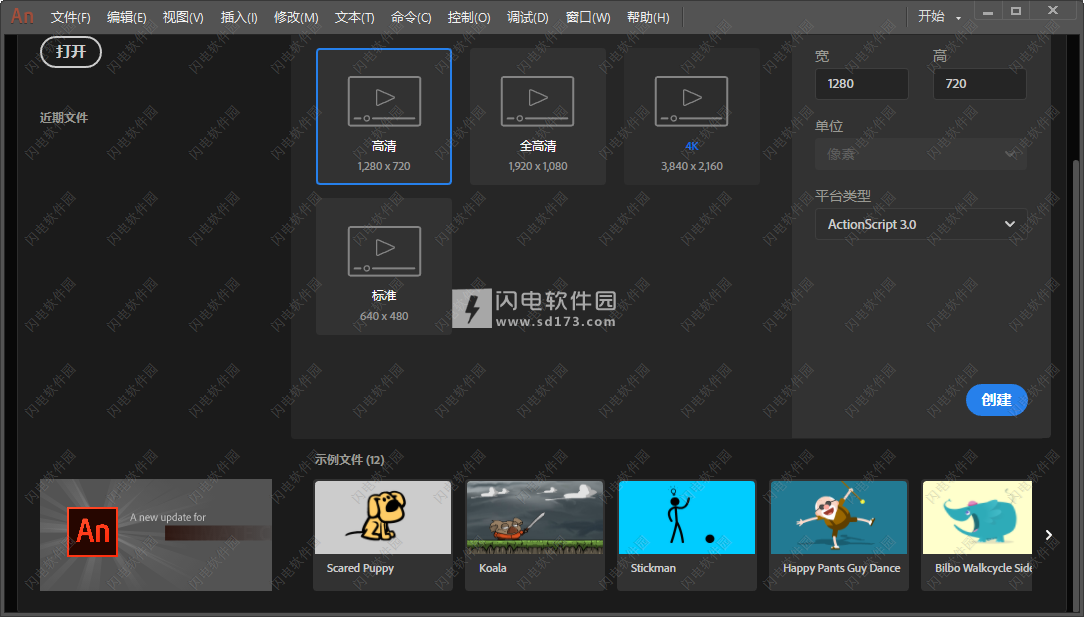Click the Adobe Animate logo icon in title bar
The width and height of the screenshot is (1084, 617).
pos(22,16)
